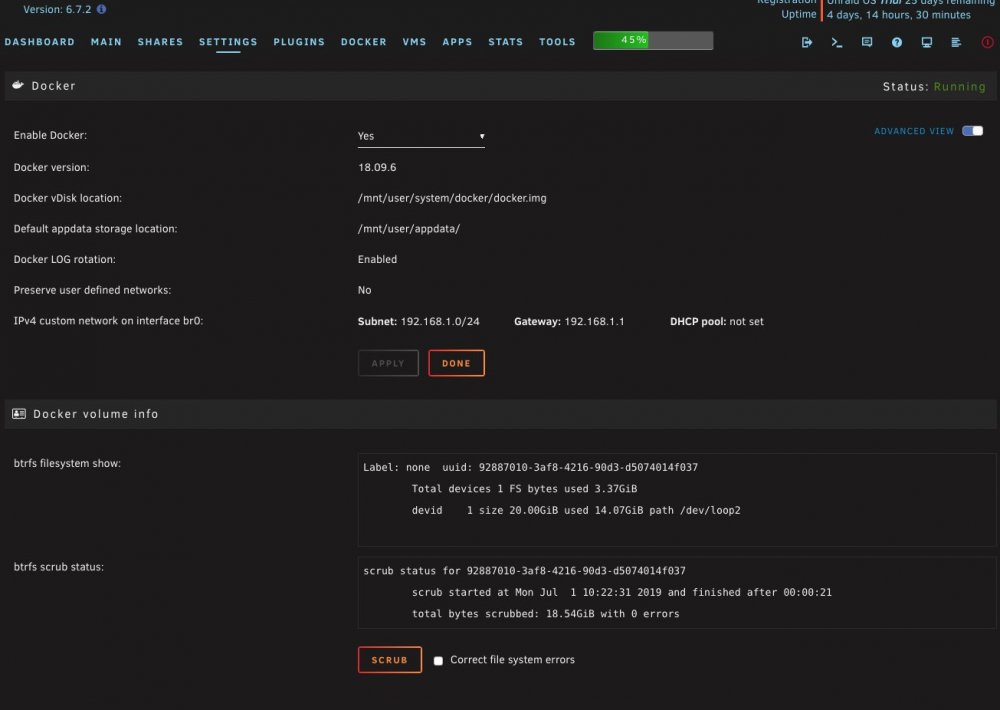Screen dimensions: 1000x710
Task: Open the VMs tab
Action: (x=414, y=42)
